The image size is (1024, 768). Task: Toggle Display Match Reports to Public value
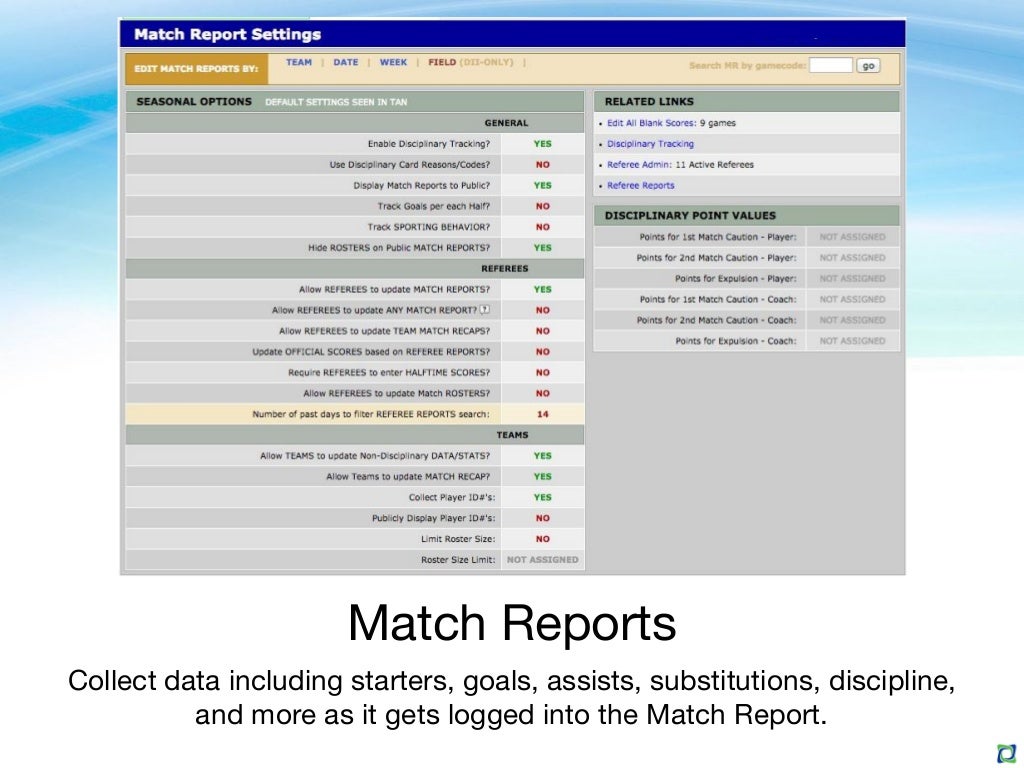pos(542,185)
